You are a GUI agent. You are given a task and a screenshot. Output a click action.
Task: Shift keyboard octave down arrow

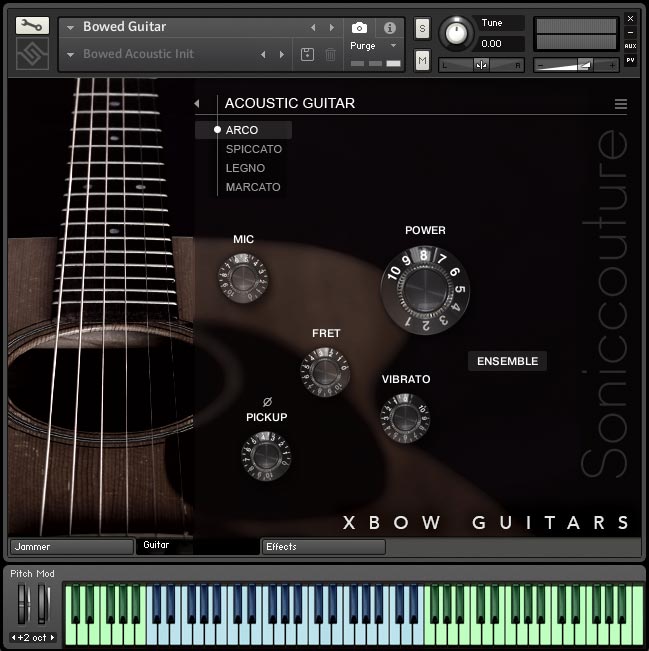pyautogui.click(x=14, y=637)
